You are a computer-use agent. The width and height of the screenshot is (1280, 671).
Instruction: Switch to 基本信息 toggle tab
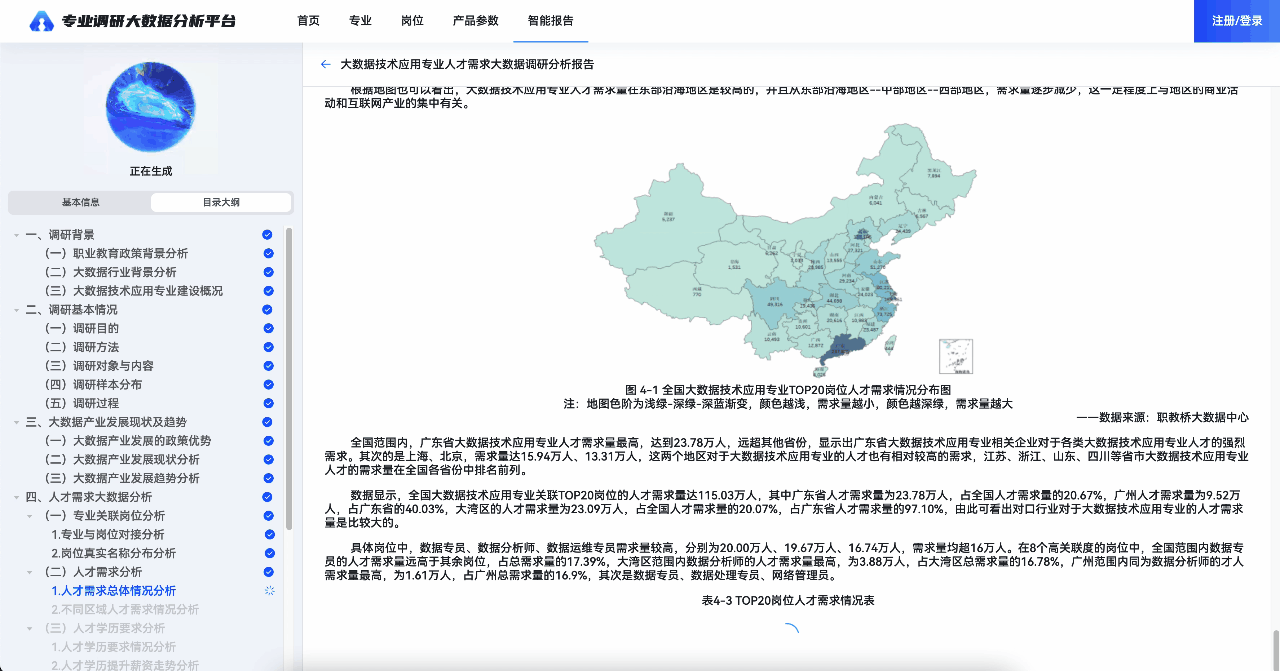(x=80, y=202)
